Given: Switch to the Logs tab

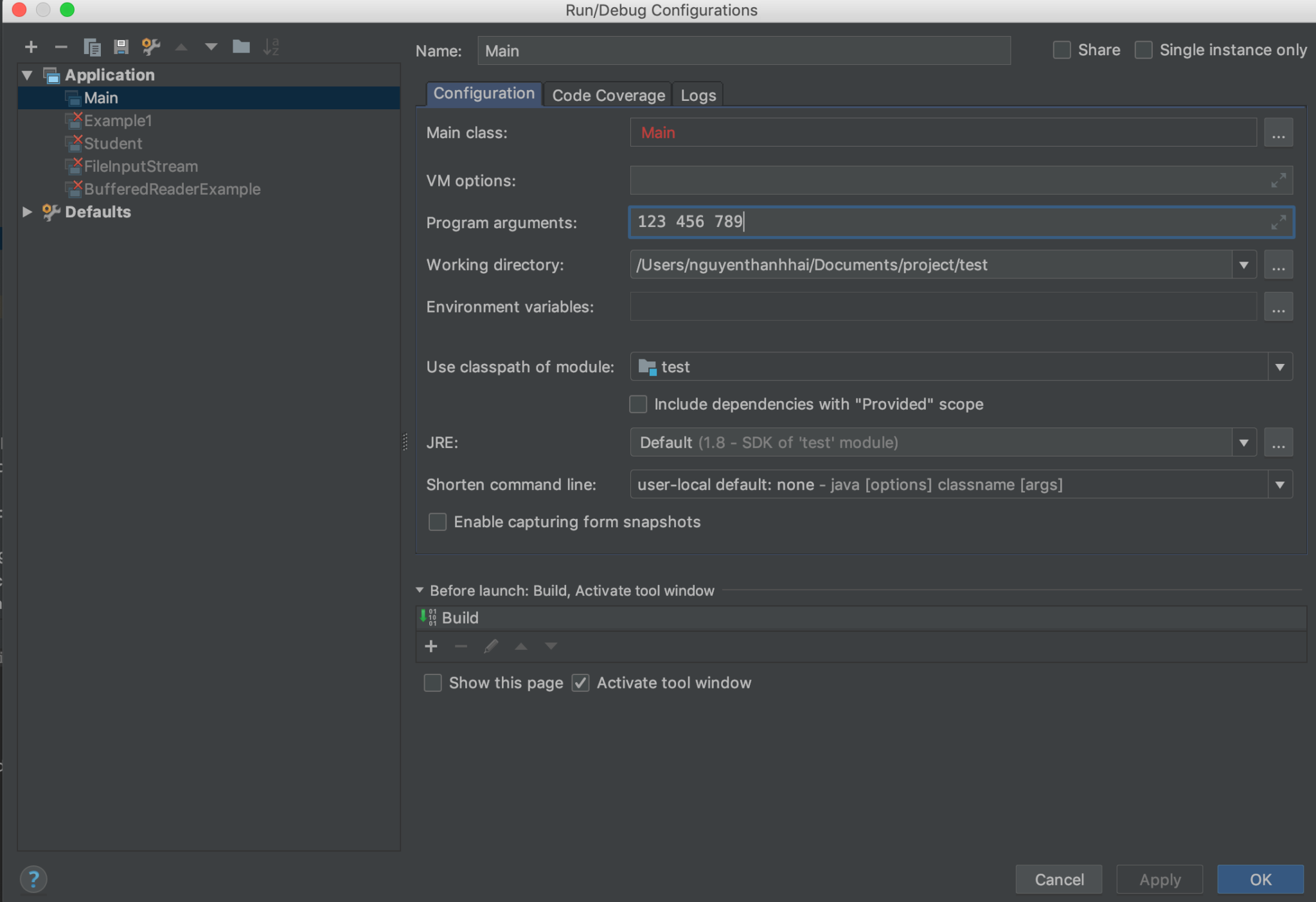Looking at the screenshot, I should [x=698, y=95].
